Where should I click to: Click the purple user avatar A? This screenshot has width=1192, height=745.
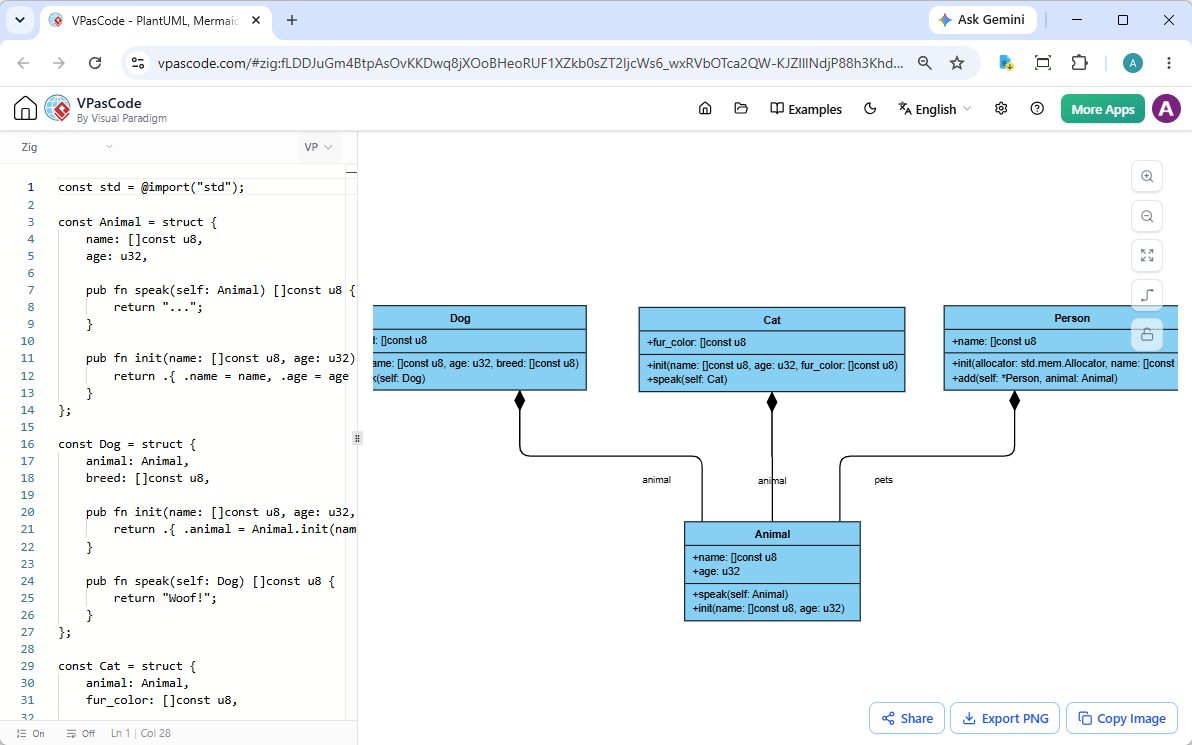tap(1166, 109)
